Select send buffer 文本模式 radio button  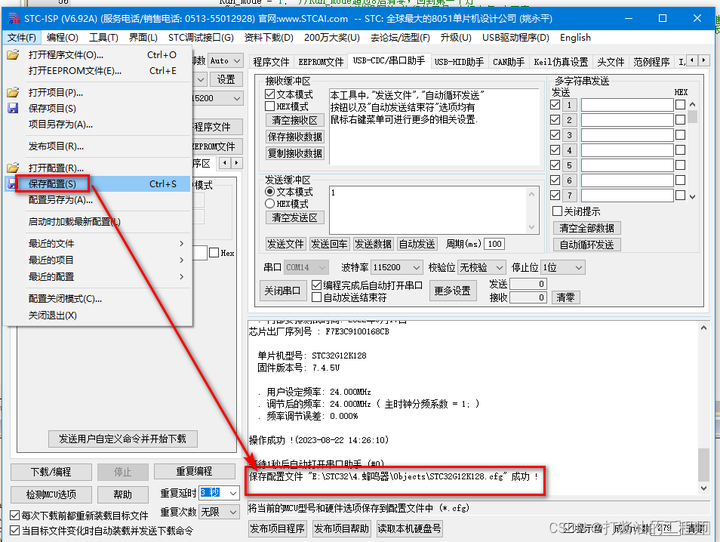click(270, 192)
